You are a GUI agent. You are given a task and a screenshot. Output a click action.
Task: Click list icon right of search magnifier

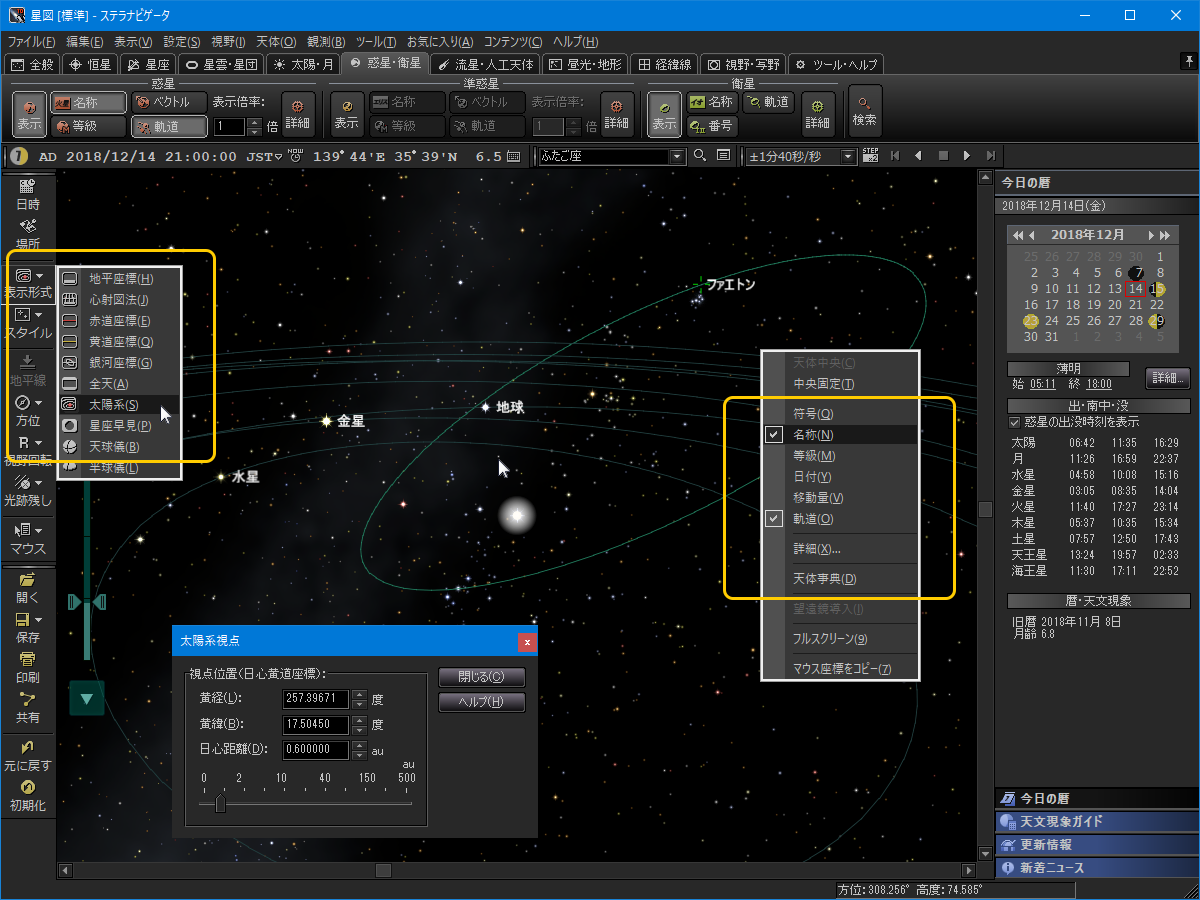pyautogui.click(x=722, y=156)
